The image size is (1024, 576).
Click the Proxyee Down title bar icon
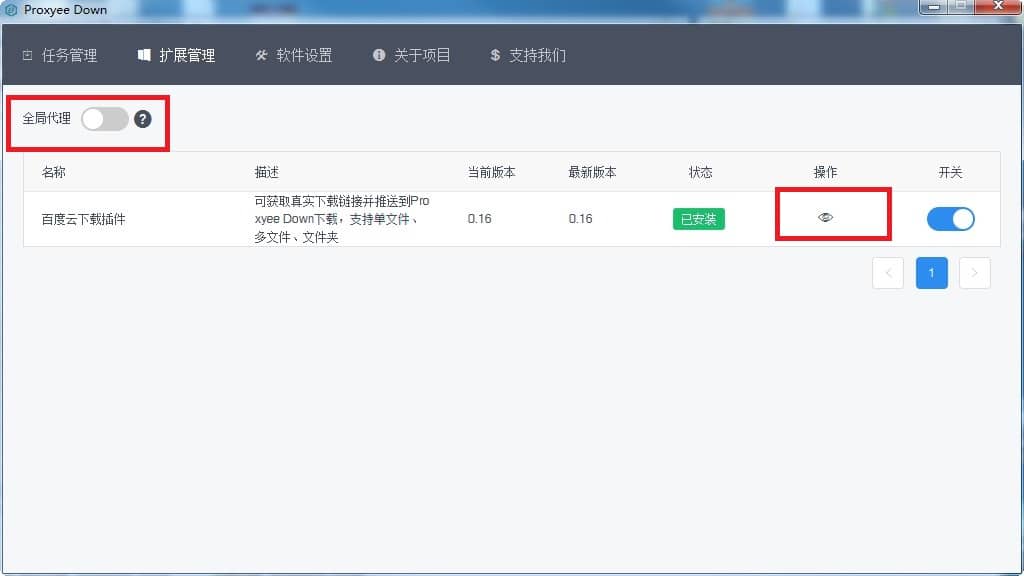click(x=10, y=10)
